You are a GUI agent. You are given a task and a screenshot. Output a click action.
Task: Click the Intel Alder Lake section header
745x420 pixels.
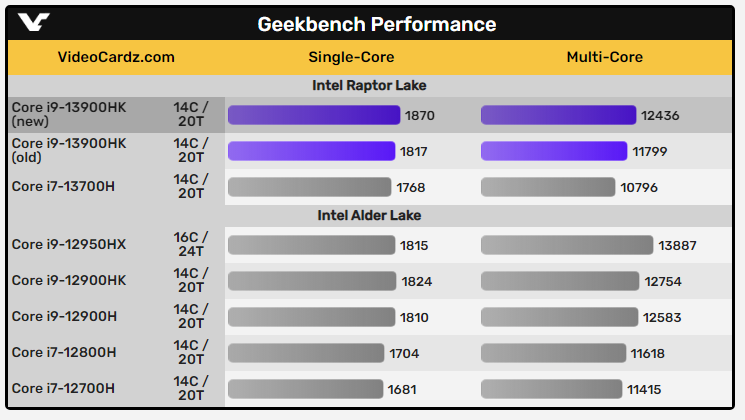pos(370,215)
